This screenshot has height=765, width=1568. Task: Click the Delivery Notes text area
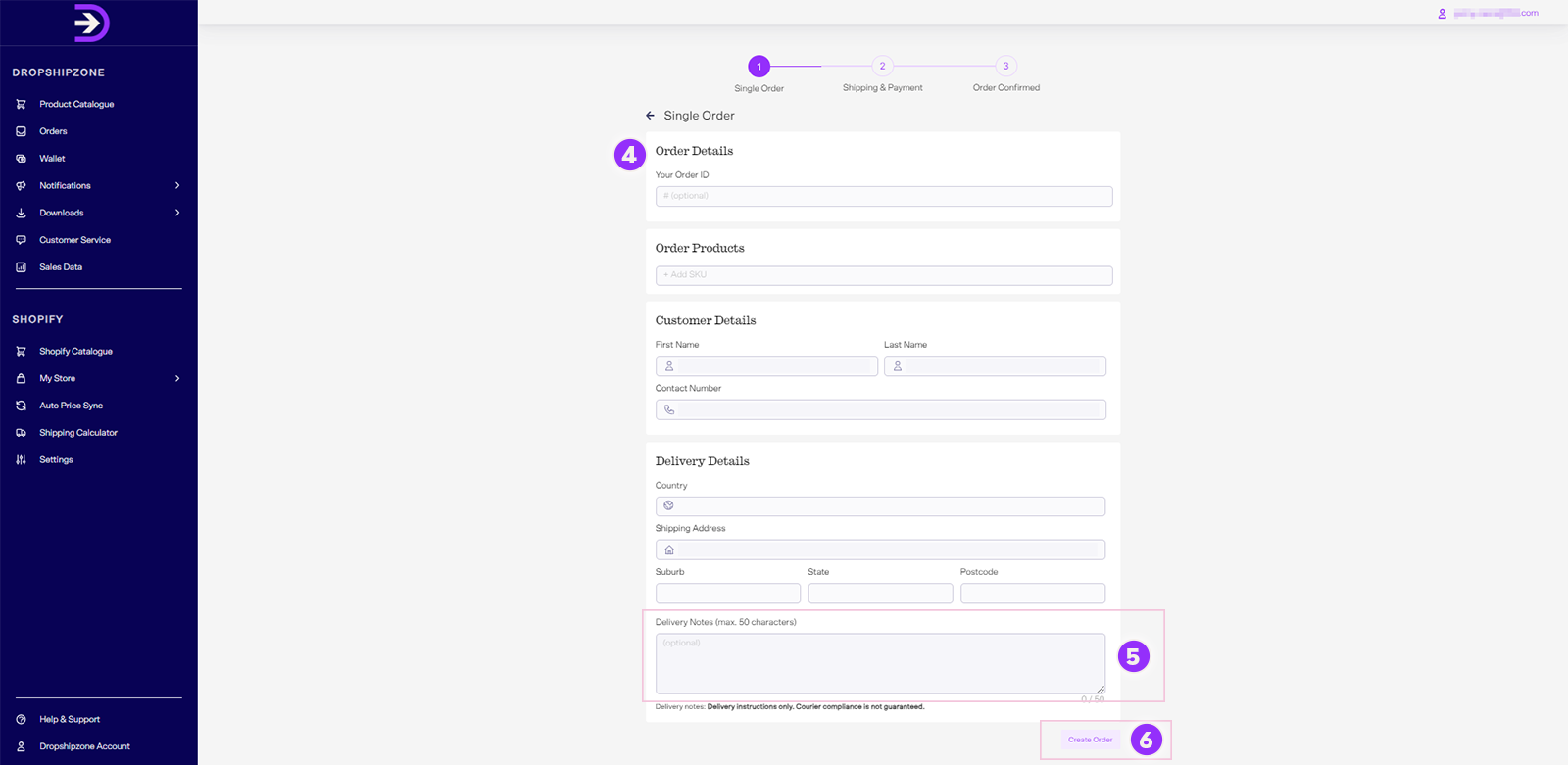pos(880,664)
